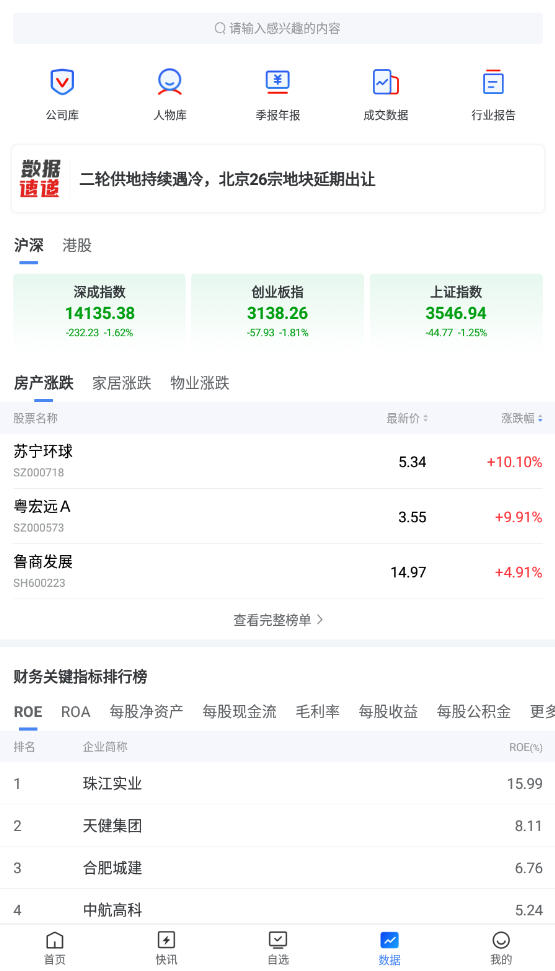Select the 家居涨跌 tab

[121, 383]
